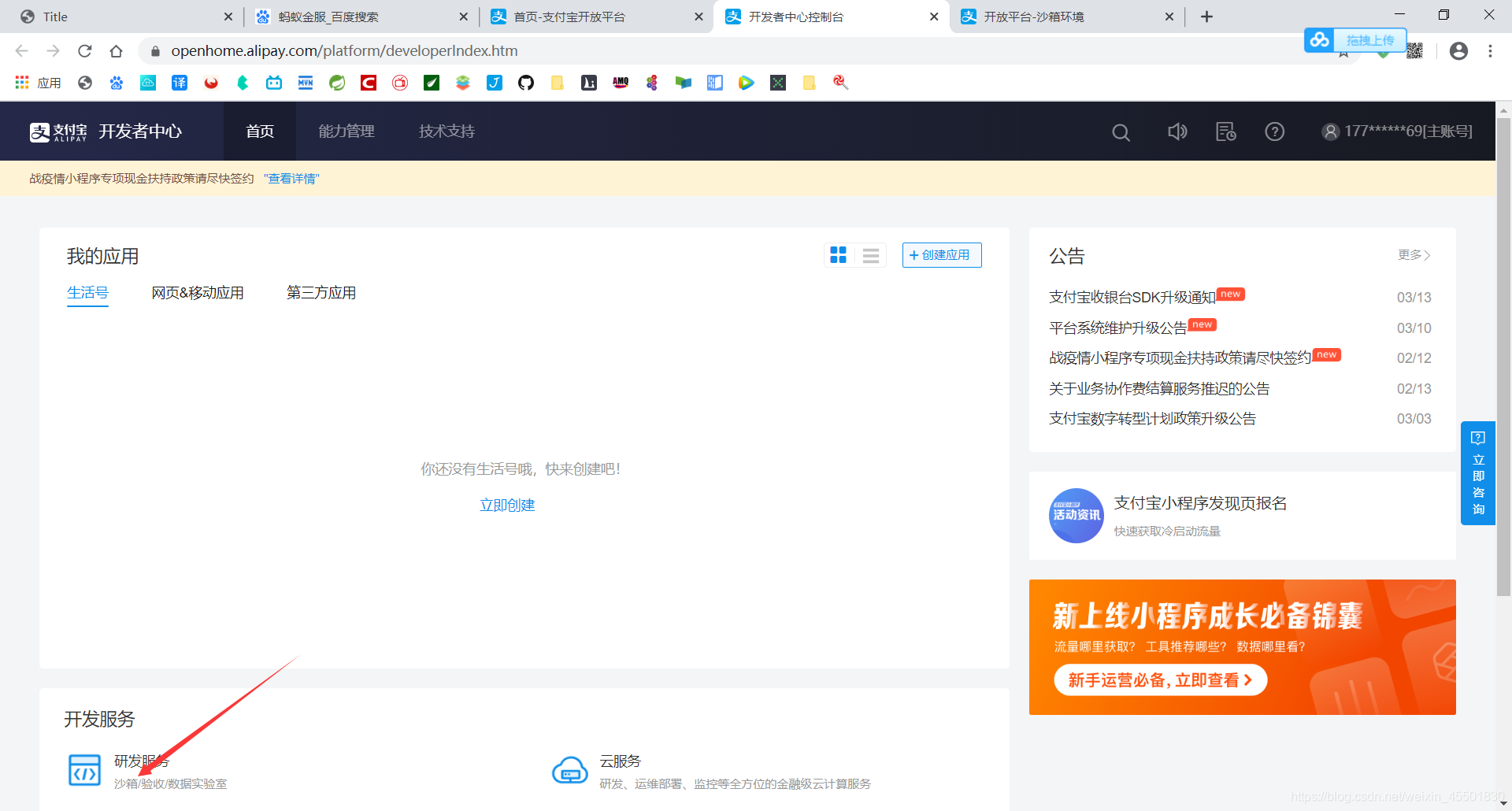1512x811 pixels.
Task: Click the 活动资讯 round icon
Action: pyautogui.click(x=1077, y=516)
